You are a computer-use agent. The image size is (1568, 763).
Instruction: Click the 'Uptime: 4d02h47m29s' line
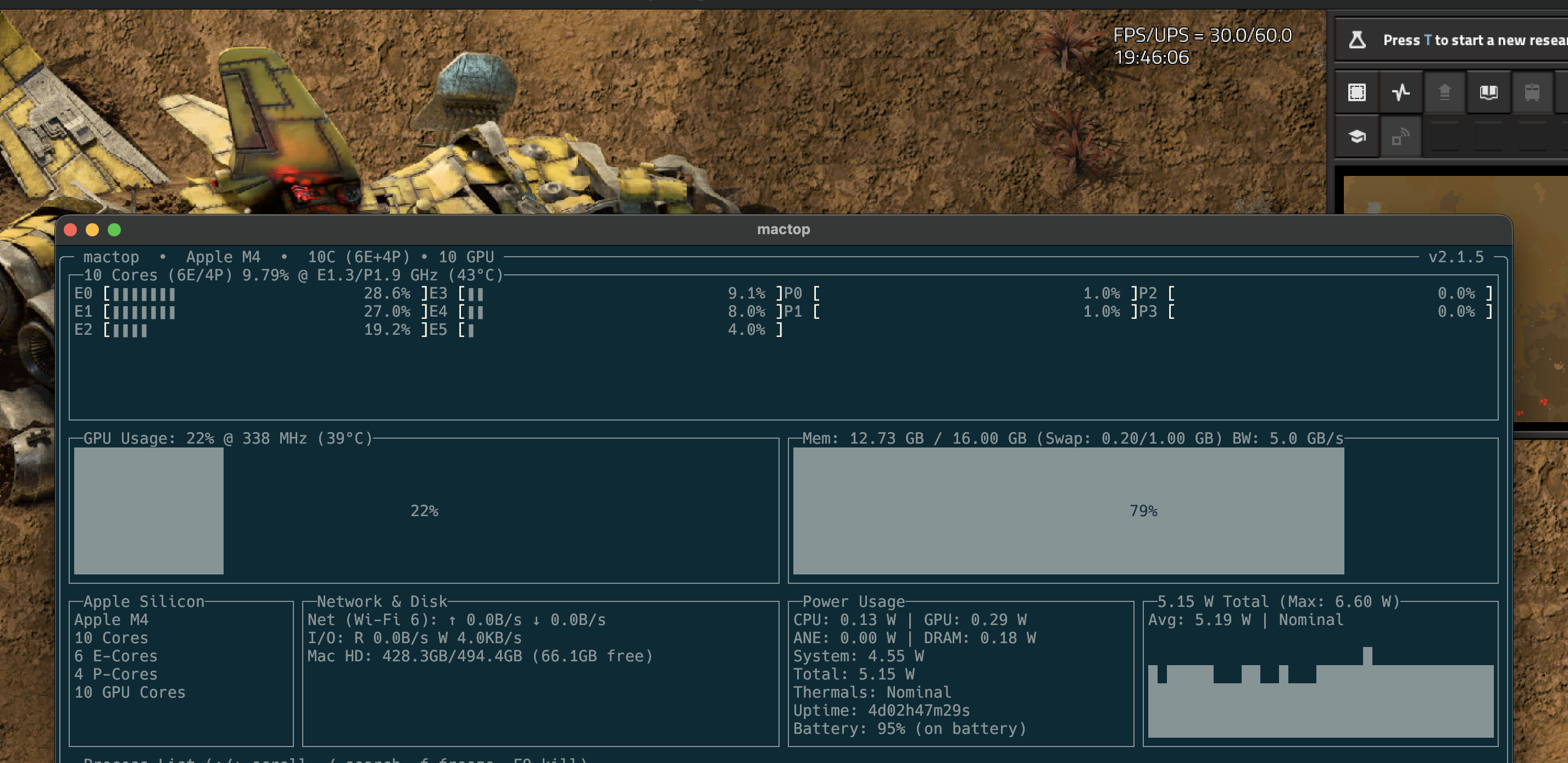pos(881,711)
